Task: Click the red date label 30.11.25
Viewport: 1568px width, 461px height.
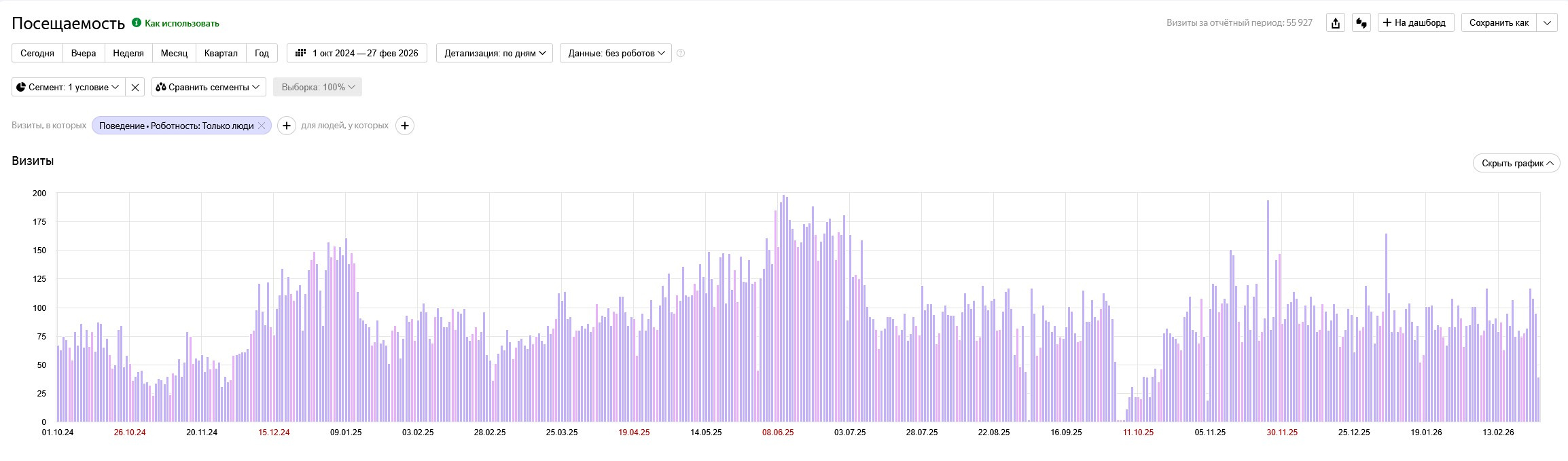Action: 1282,432
